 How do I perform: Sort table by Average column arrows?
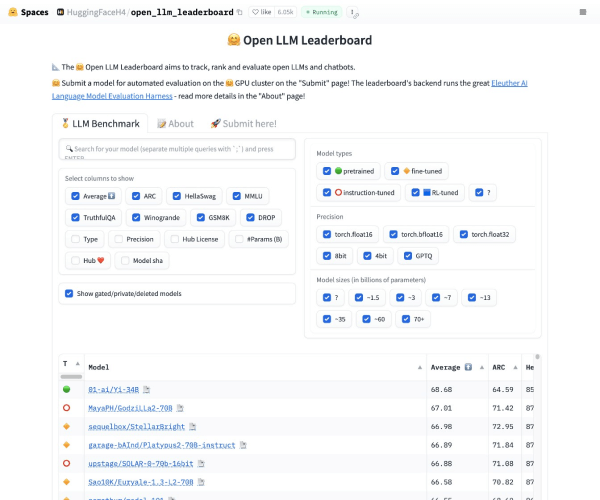[x=478, y=367]
